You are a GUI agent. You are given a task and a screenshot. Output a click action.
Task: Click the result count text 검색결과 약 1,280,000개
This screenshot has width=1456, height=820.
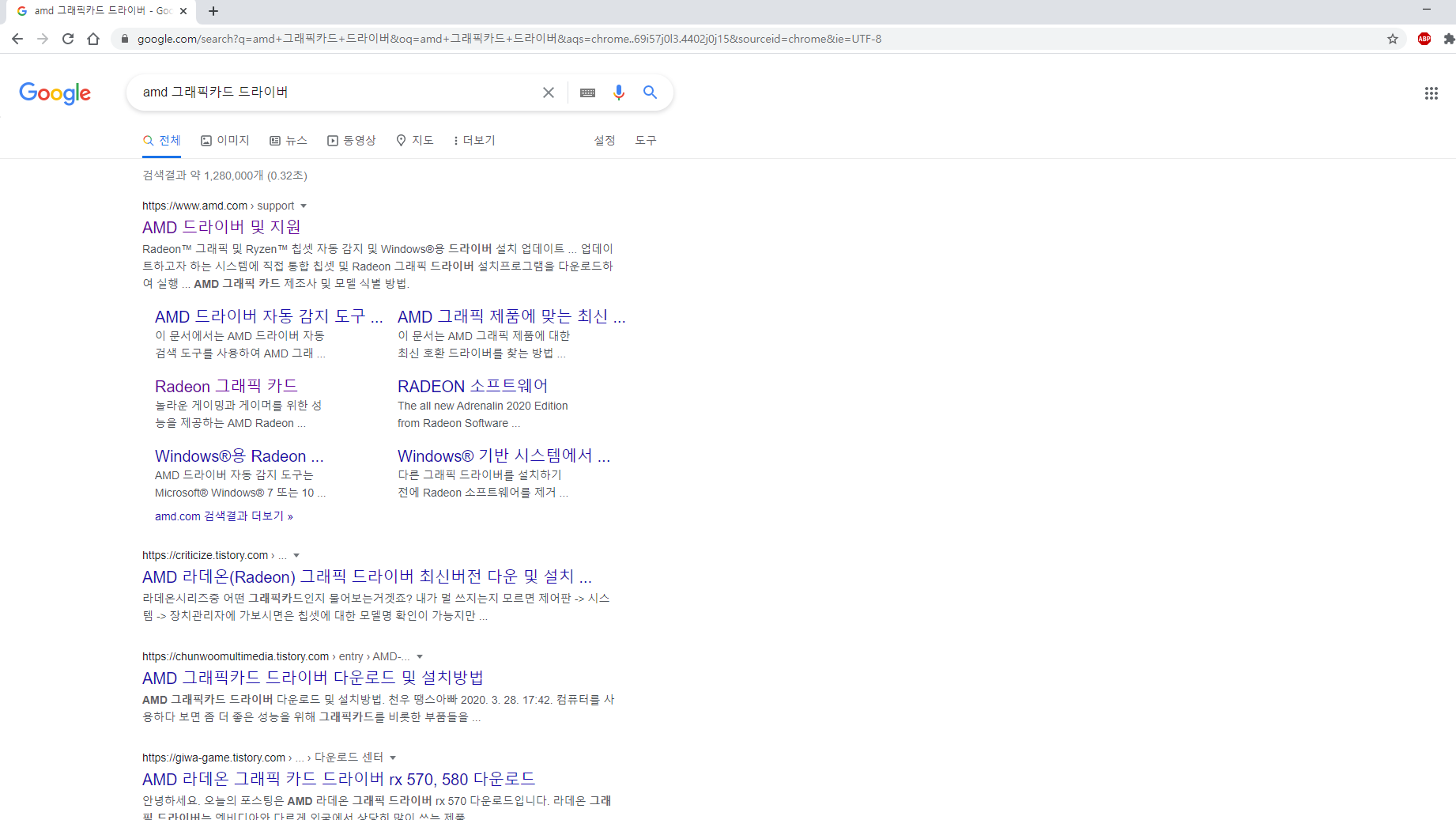click(224, 176)
